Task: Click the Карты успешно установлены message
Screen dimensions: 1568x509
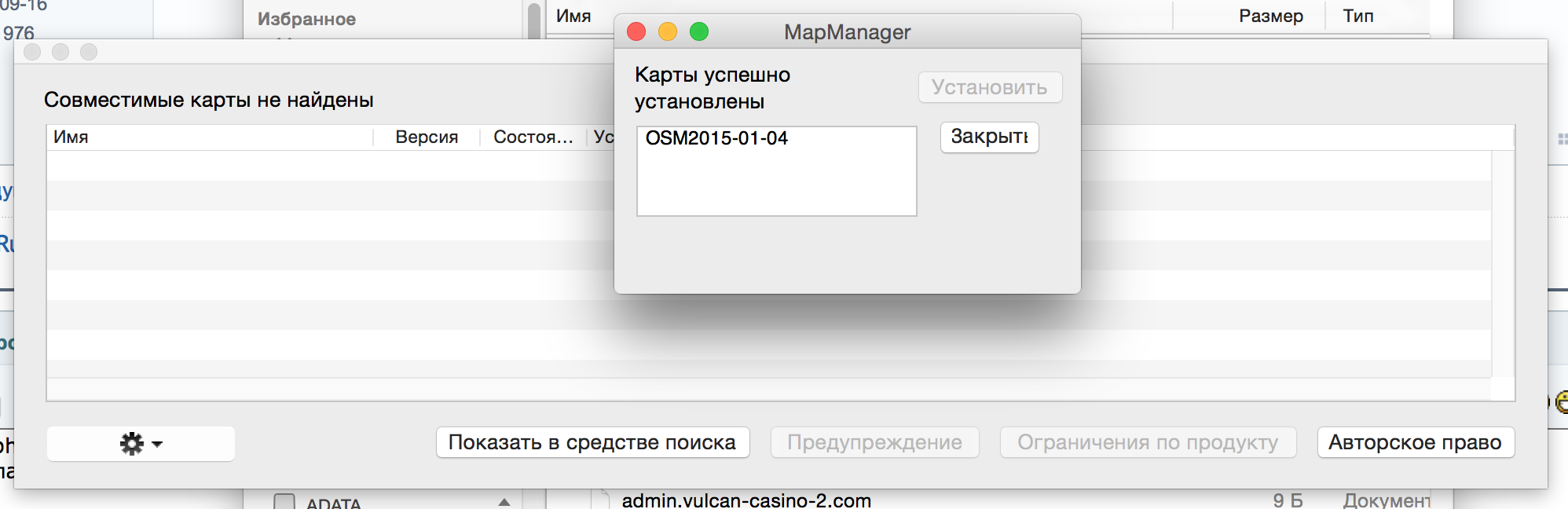Action: (x=713, y=88)
